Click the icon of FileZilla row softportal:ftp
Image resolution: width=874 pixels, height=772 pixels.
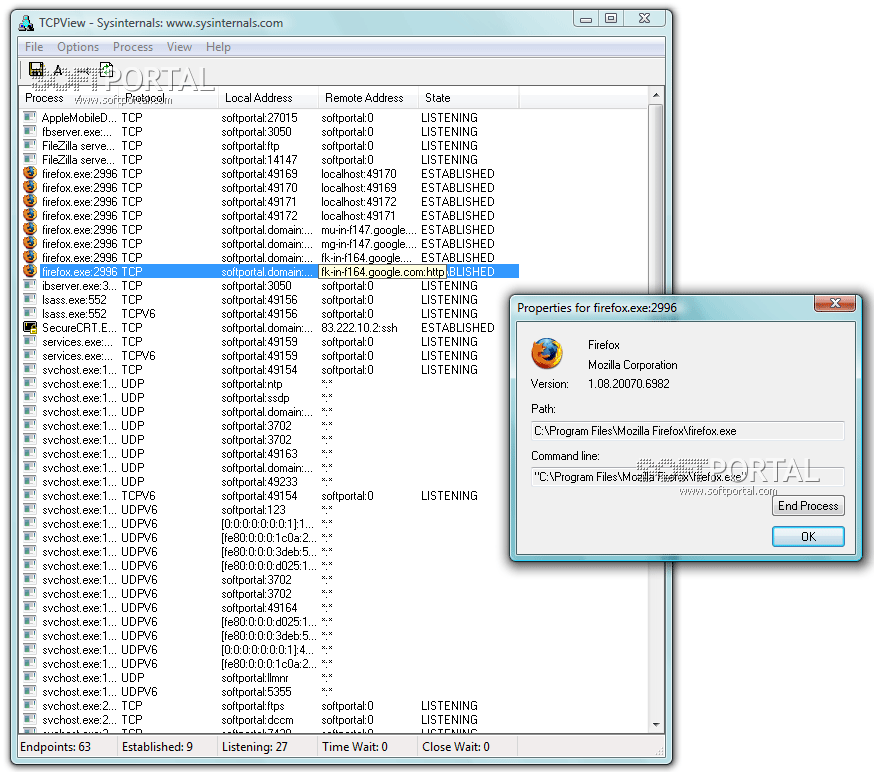pos(30,145)
